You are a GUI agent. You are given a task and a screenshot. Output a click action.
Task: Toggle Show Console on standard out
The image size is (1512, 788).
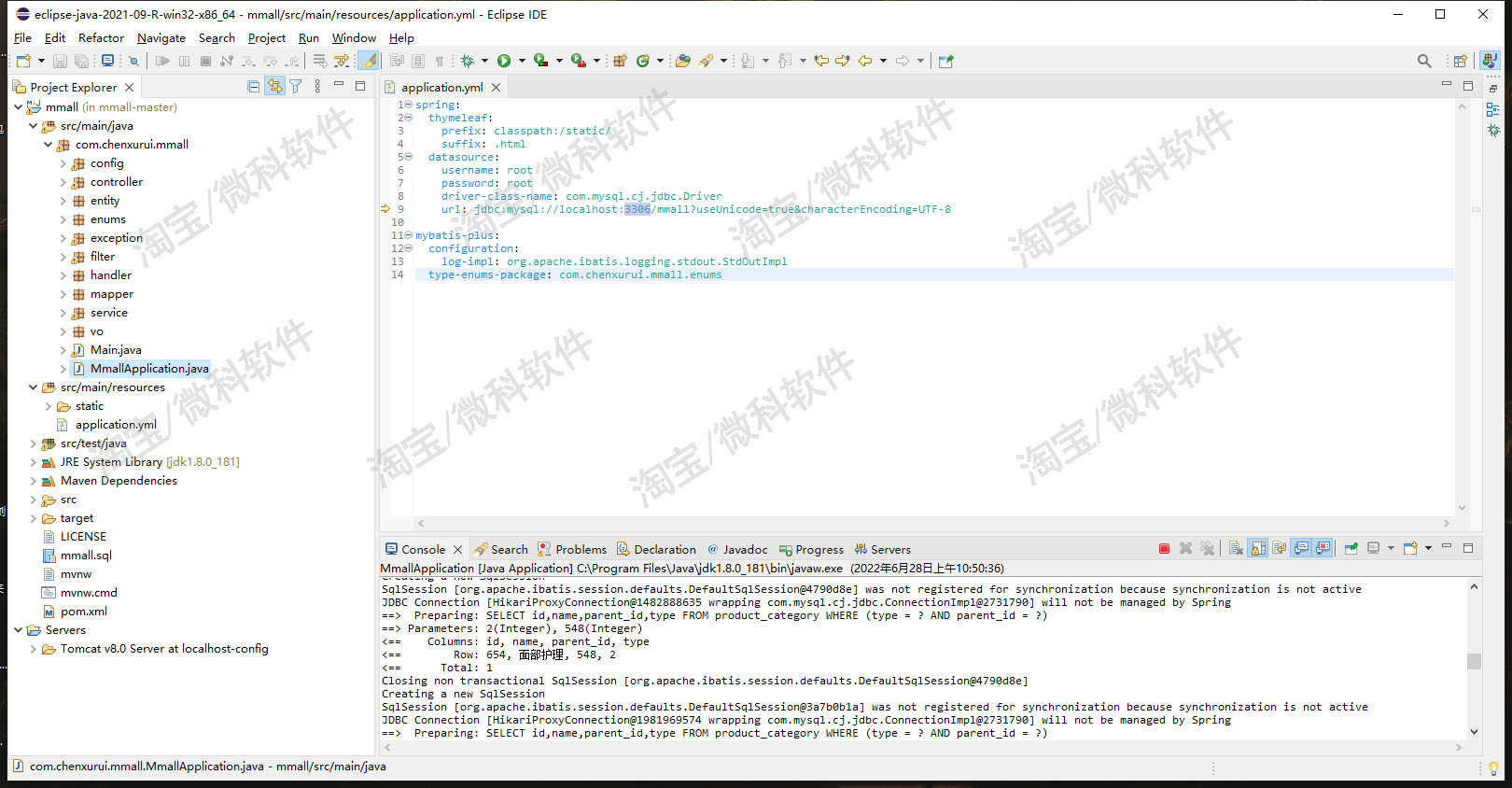click(x=1301, y=549)
